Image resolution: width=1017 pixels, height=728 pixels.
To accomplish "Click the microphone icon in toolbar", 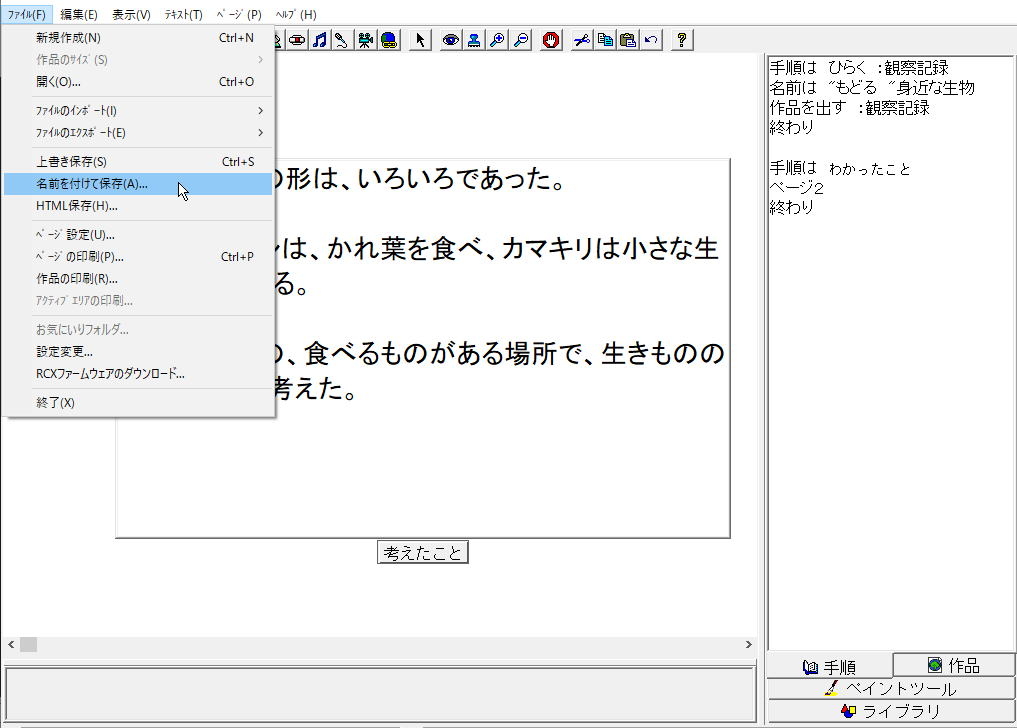I will 342,40.
